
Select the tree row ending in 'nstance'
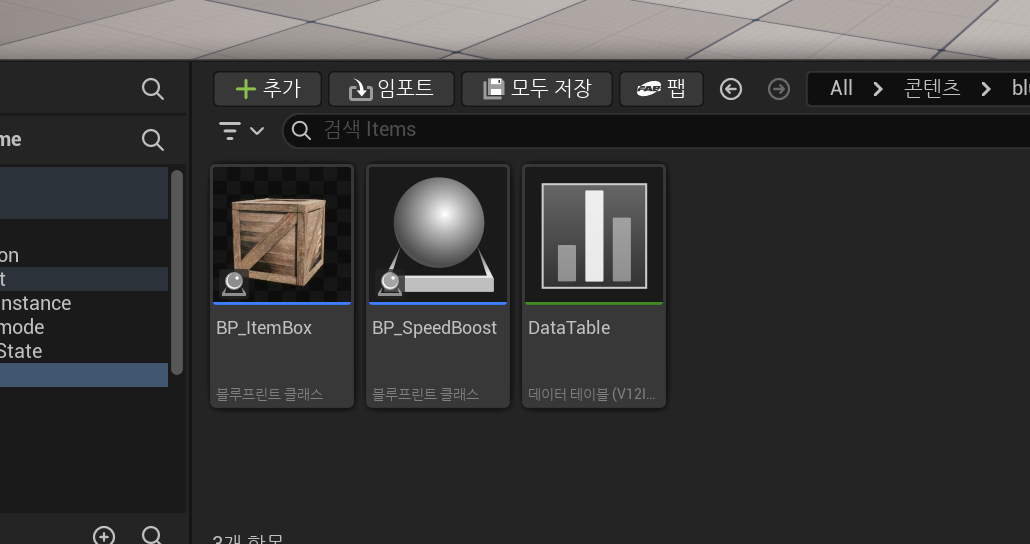[x=84, y=303]
